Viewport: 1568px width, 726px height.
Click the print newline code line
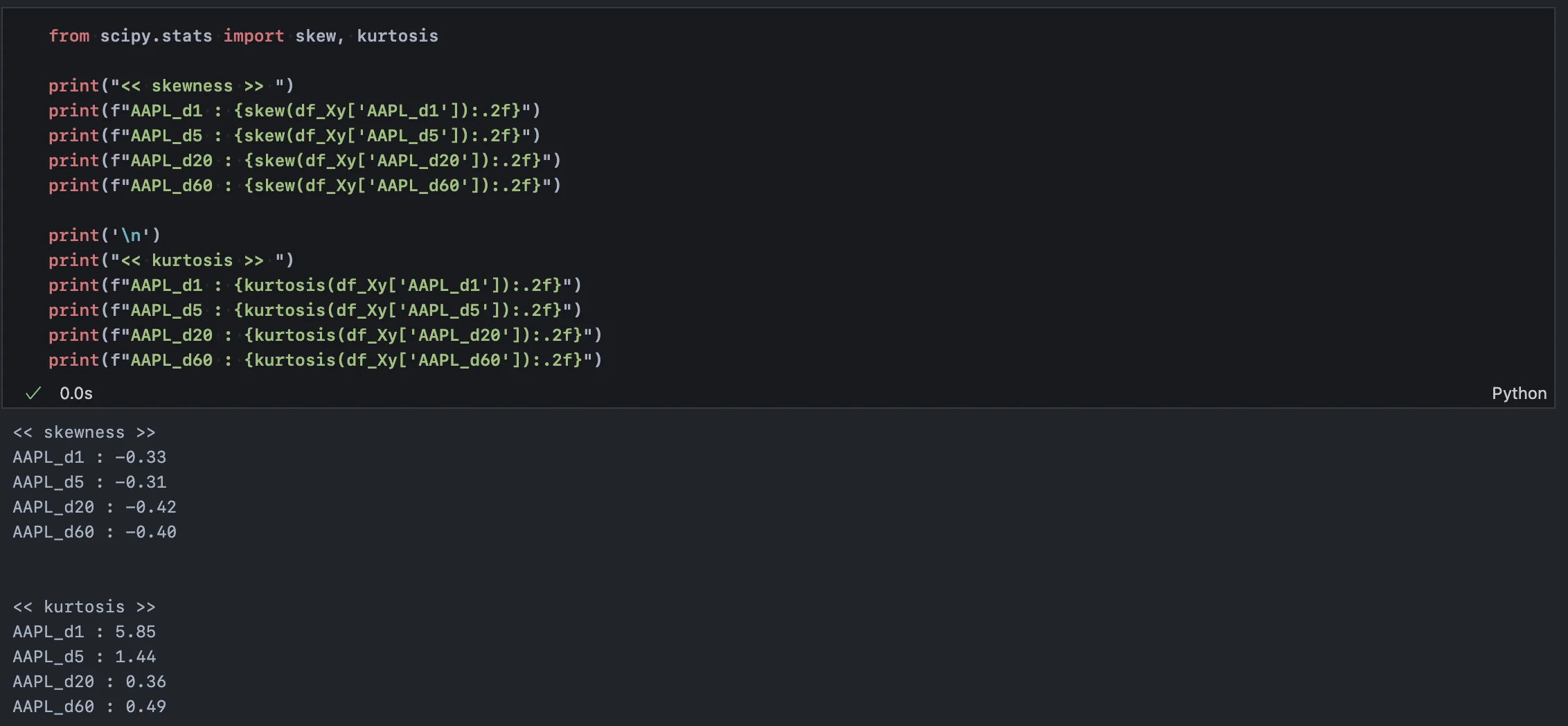[104, 236]
